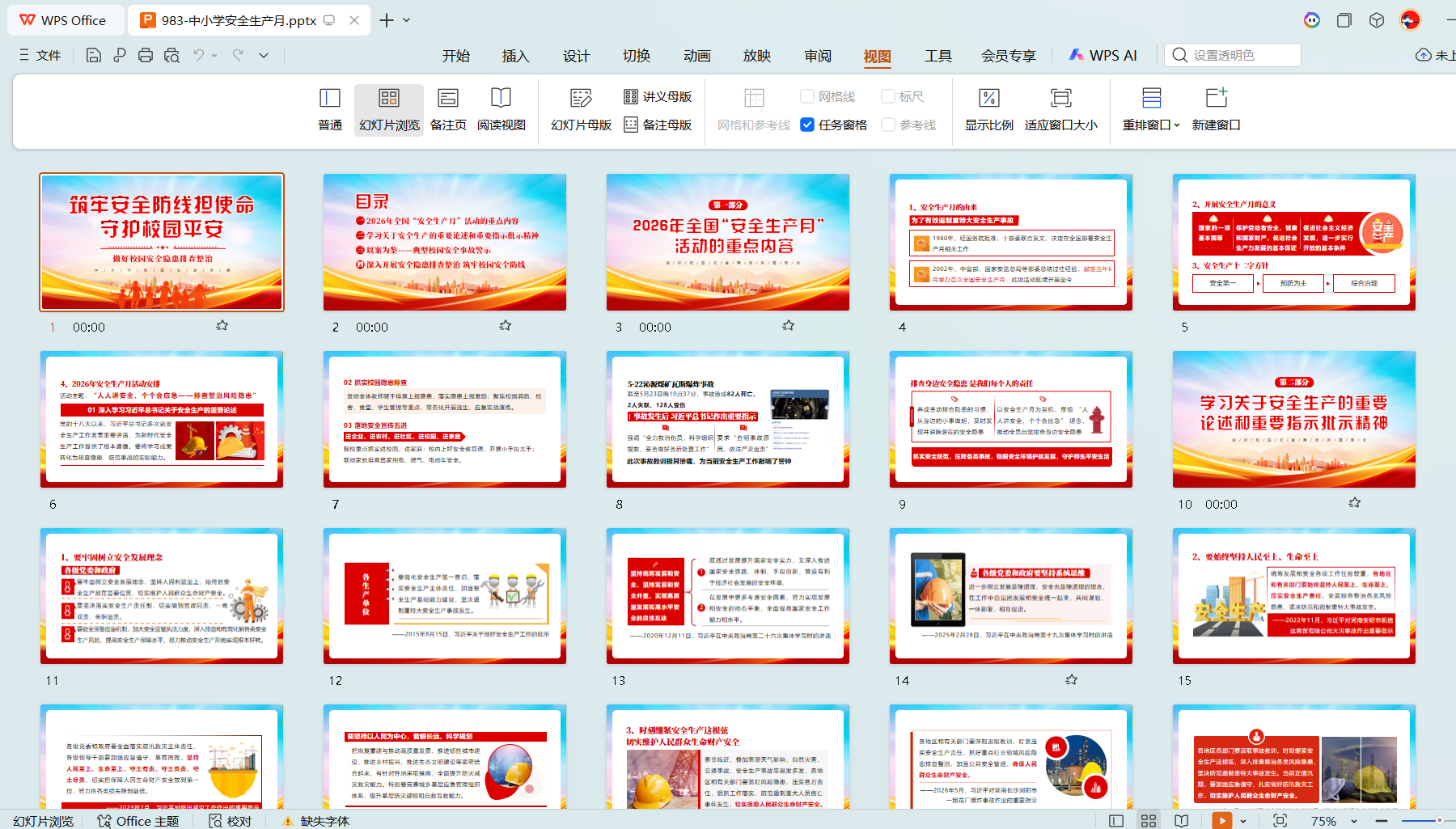Viewport: 1456px width, 829px height.
Task: Click the Redo arrow icon
Action: click(x=238, y=55)
